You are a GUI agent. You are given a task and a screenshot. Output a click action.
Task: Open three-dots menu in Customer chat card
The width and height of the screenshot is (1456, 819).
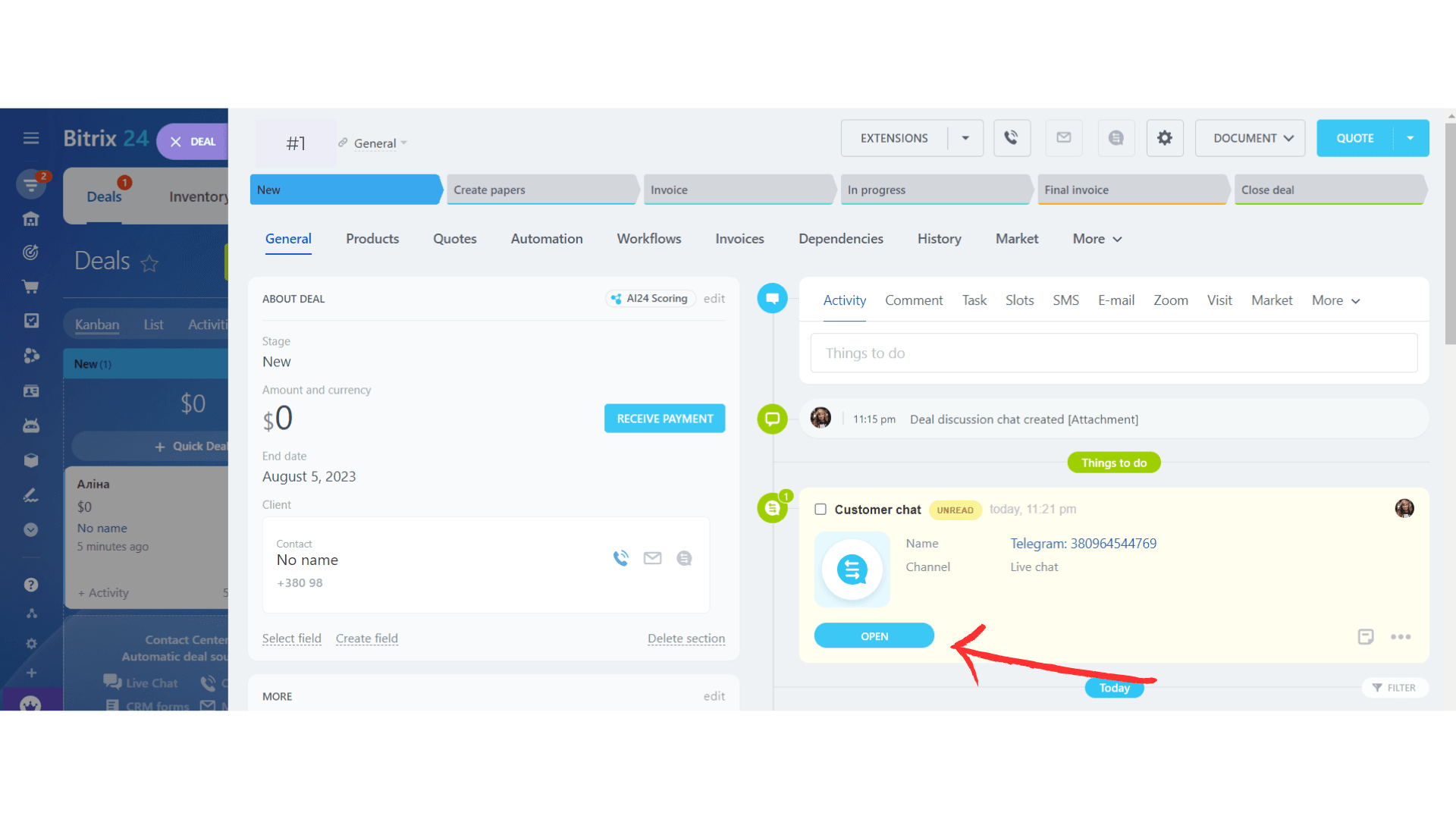[1401, 637]
